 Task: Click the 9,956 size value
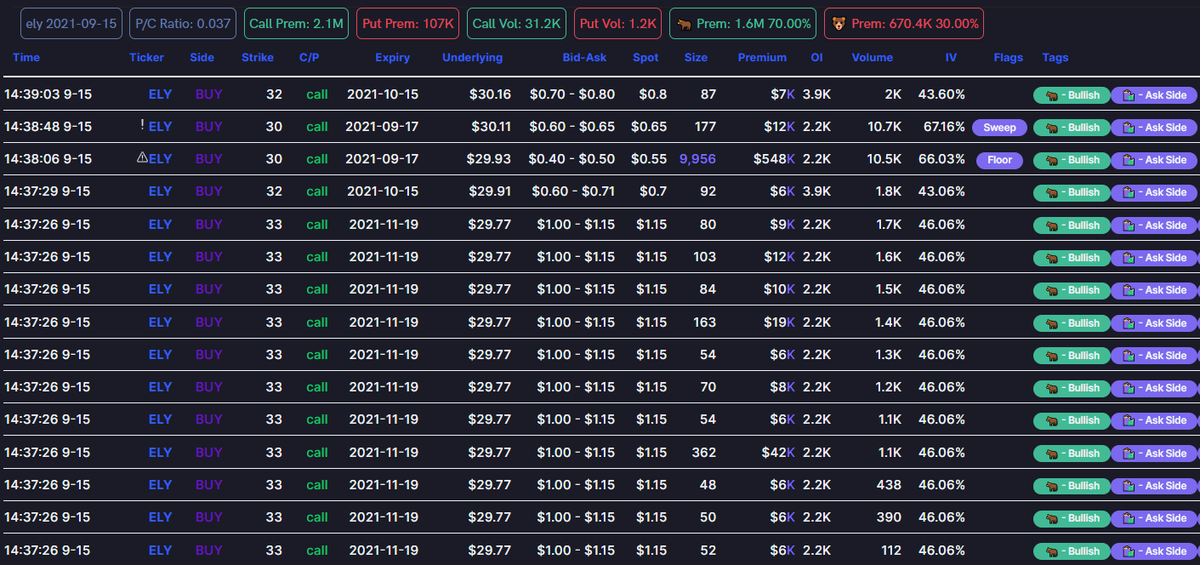697,159
